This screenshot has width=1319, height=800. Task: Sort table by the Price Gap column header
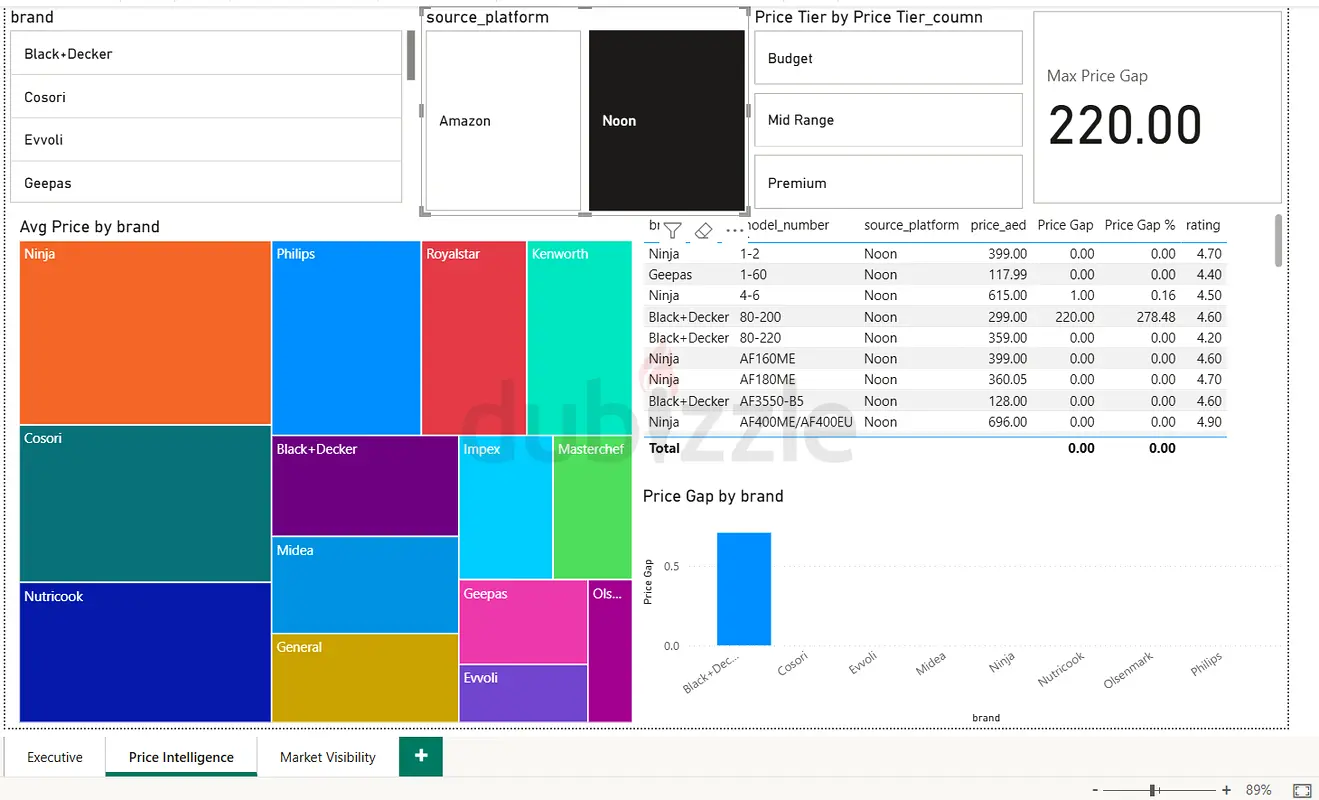(x=1065, y=225)
